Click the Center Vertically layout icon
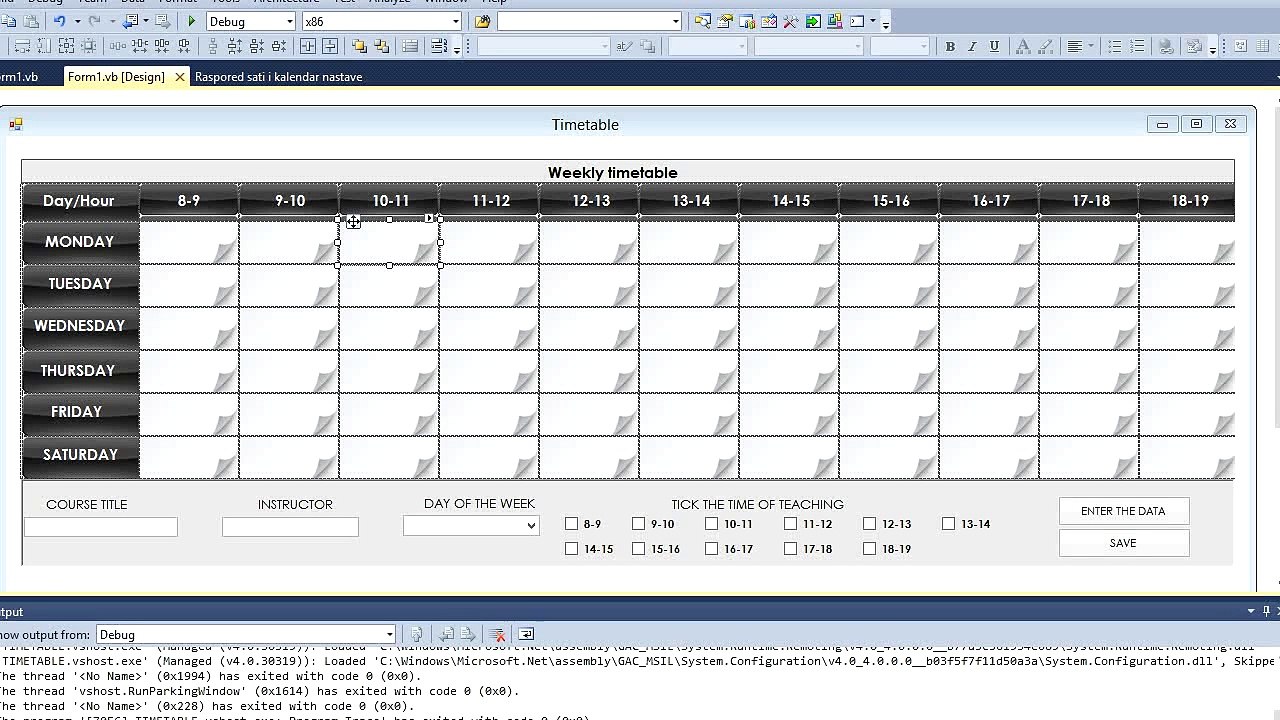The image size is (1280, 720). click(330, 46)
